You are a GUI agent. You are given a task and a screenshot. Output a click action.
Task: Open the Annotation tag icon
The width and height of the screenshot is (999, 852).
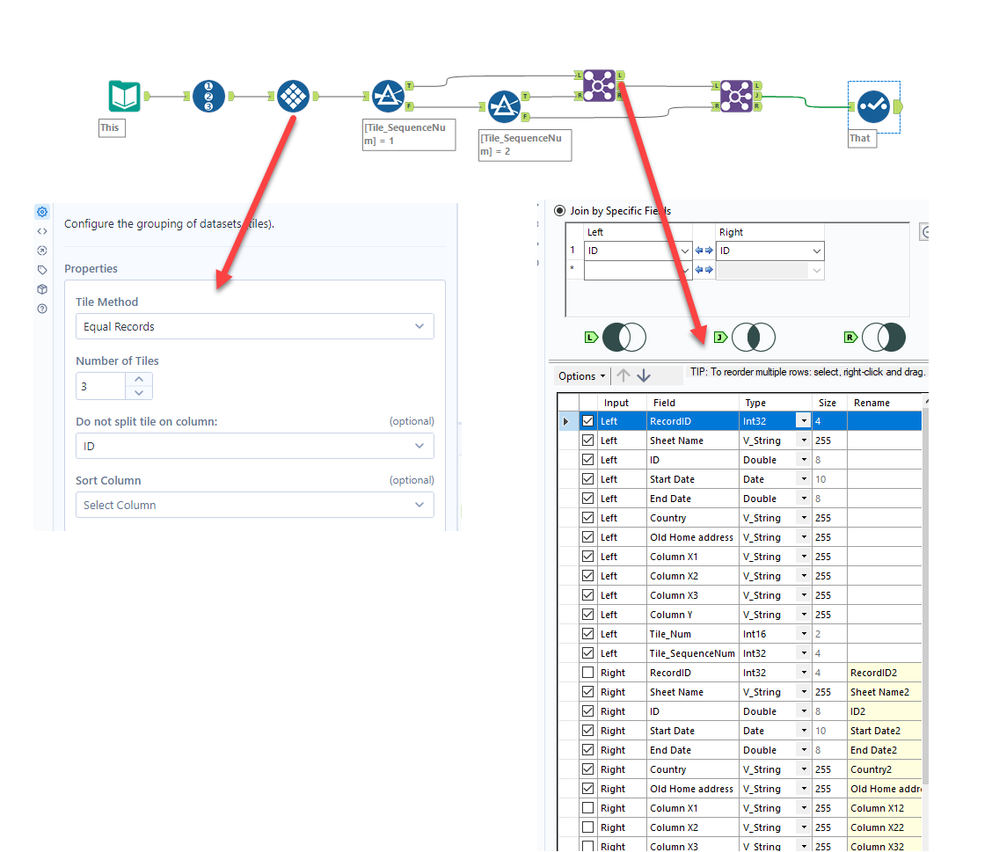[42, 270]
